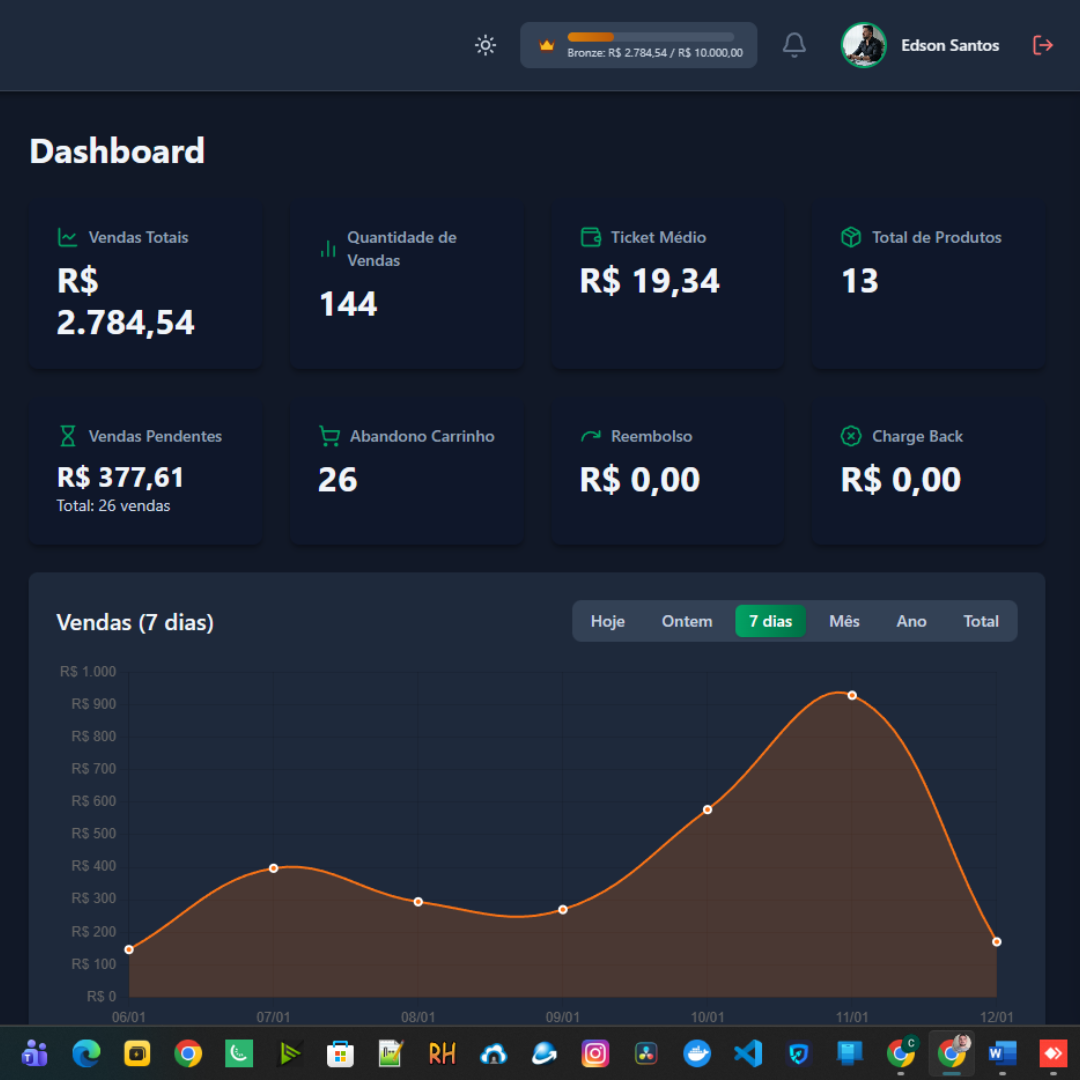This screenshot has width=1080, height=1080.
Task: Click the 11/01 peak data point
Action: pos(852,695)
